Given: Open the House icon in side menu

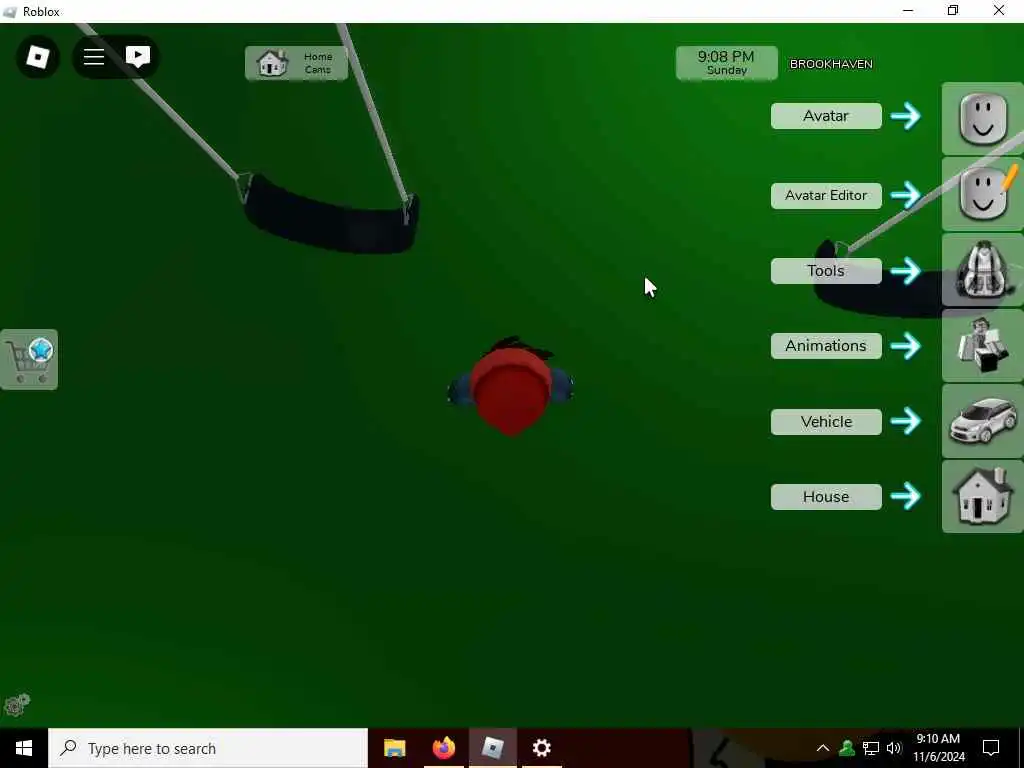Looking at the screenshot, I should [x=982, y=496].
